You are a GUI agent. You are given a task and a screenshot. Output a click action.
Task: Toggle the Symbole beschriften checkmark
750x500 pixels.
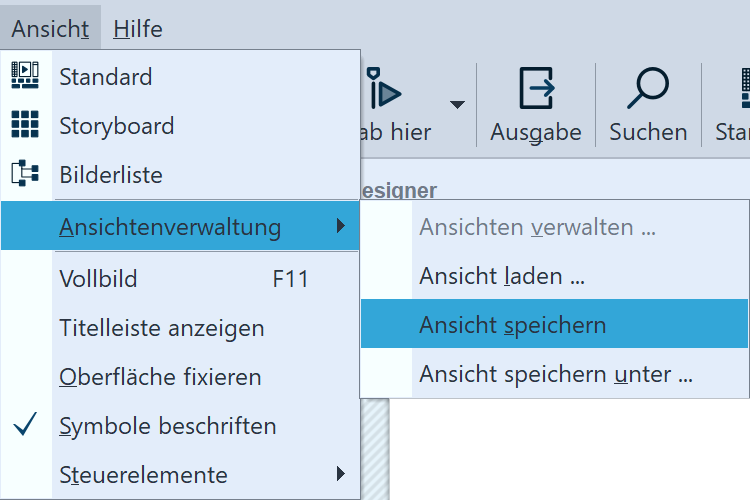pos(26,426)
